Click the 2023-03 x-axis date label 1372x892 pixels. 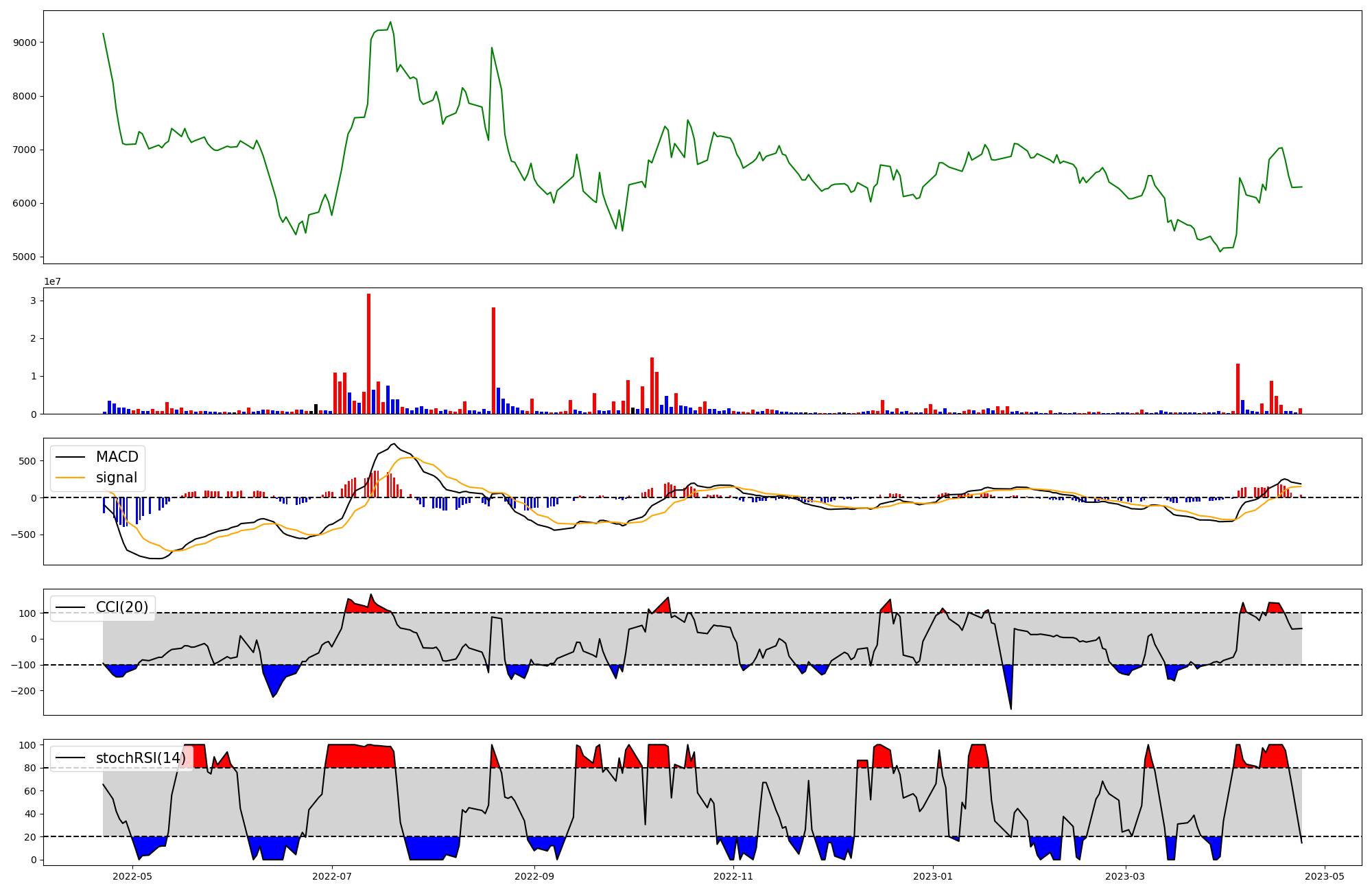1126,876
